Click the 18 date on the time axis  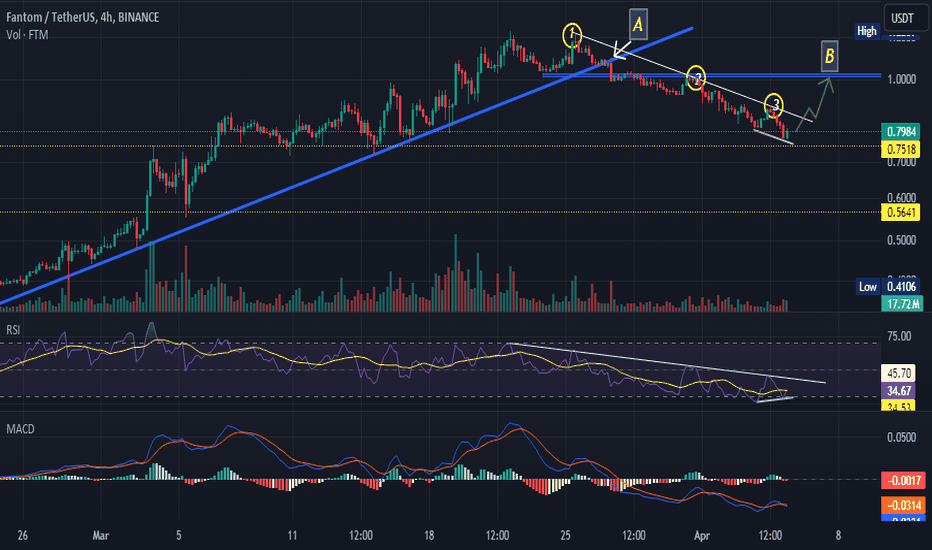[429, 536]
